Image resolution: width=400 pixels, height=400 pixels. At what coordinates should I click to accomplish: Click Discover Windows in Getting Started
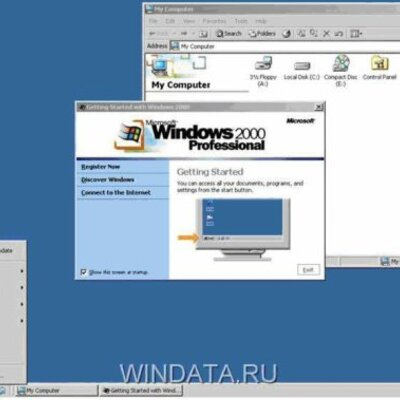tap(108, 180)
